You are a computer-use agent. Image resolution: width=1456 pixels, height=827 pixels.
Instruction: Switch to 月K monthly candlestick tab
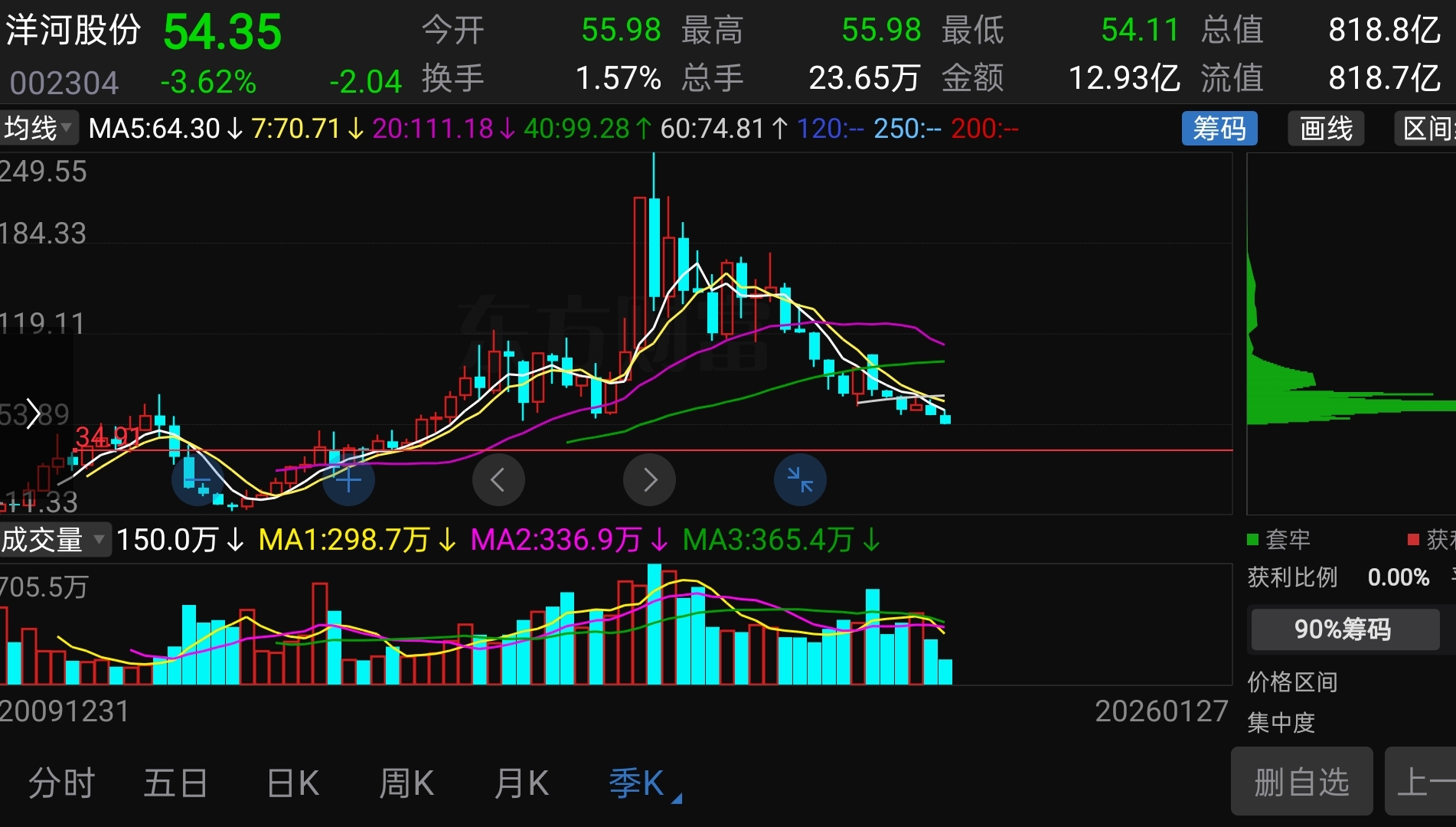[521, 783]
